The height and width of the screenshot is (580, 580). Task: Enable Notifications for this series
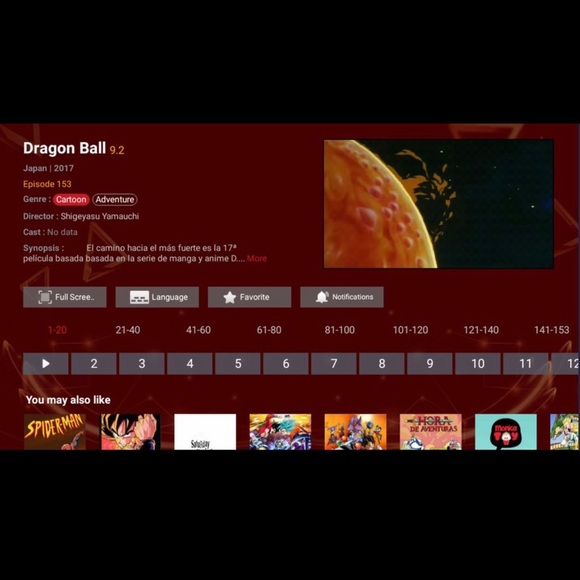pyautogui.click(x=342, y=297)
